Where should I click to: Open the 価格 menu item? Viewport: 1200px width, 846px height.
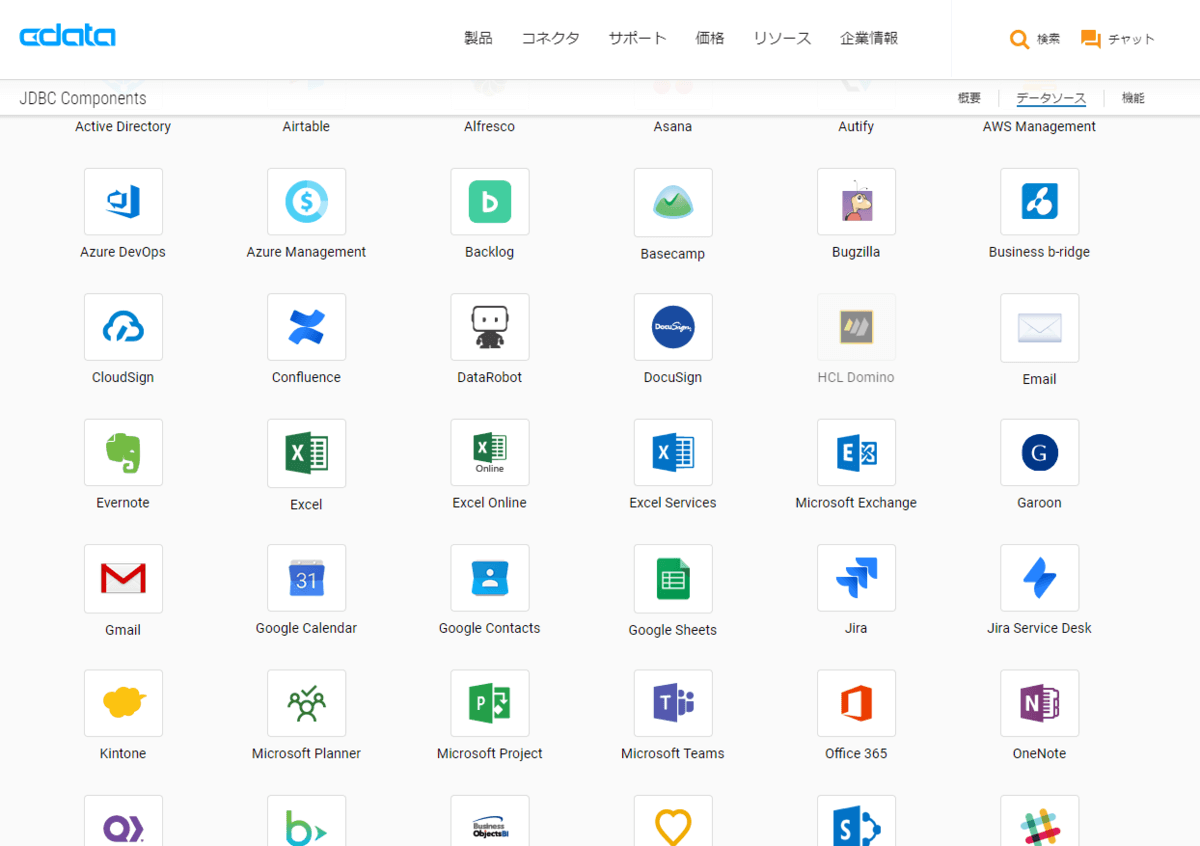710,38
